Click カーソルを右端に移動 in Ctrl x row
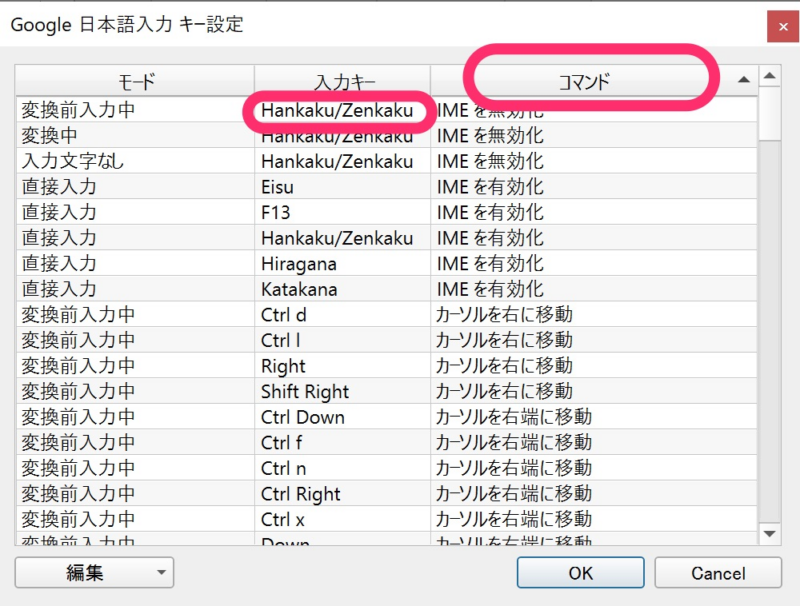 (x=594, y=519)
